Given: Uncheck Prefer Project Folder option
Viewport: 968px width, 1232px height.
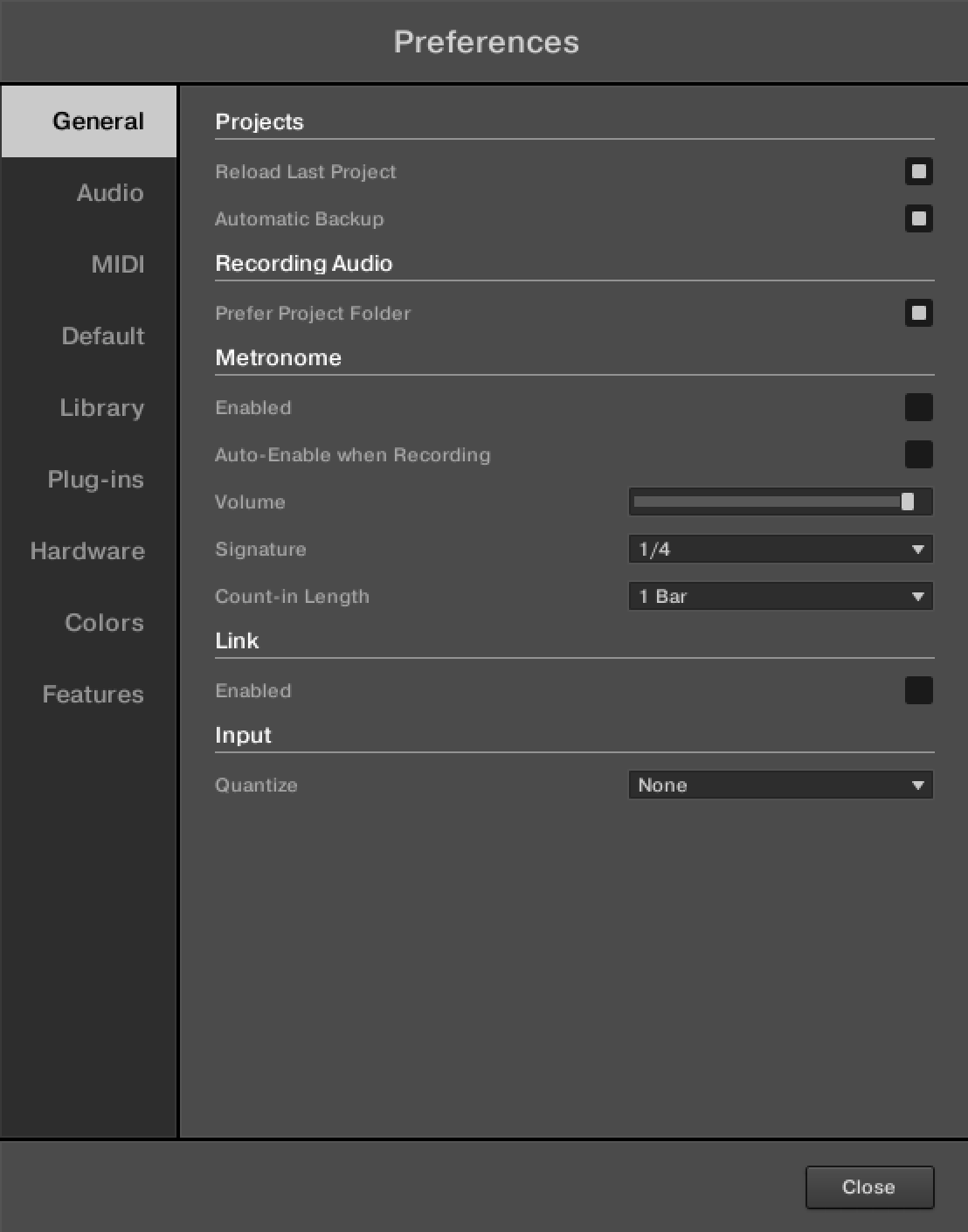Looking at the screenshot, I should coord(918,313).
